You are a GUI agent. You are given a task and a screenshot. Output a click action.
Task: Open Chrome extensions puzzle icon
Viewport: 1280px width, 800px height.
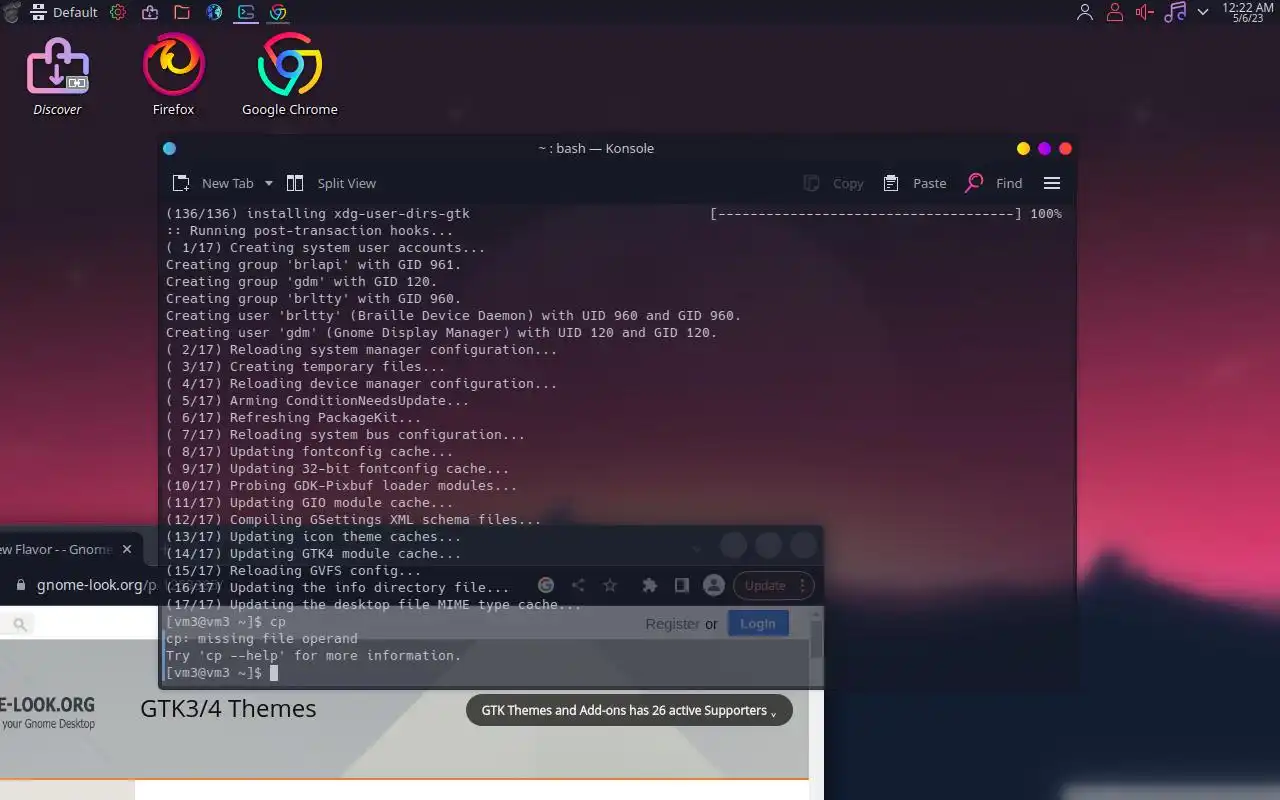649,585
